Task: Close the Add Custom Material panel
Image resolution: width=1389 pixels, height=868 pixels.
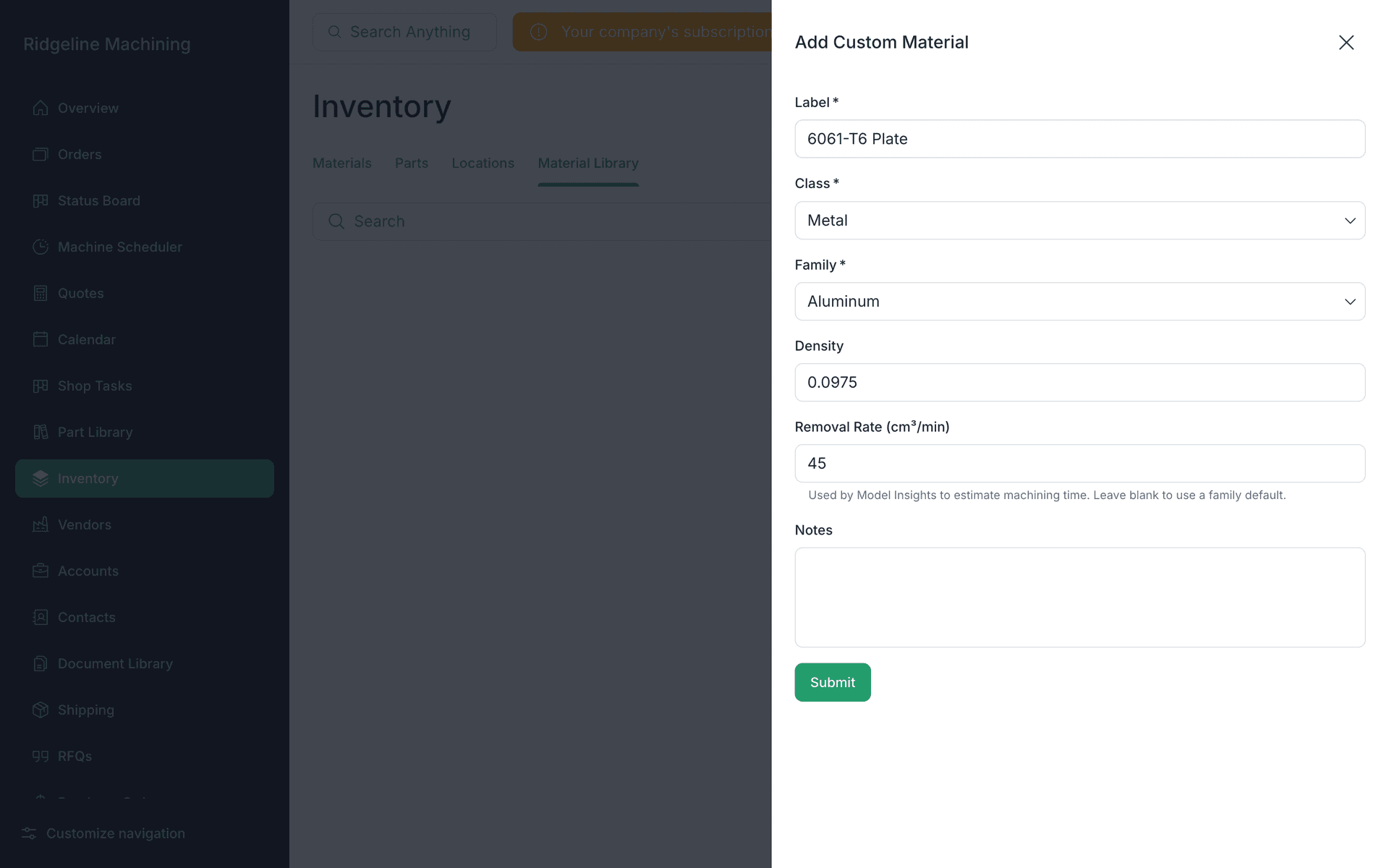Action: 1346,43
